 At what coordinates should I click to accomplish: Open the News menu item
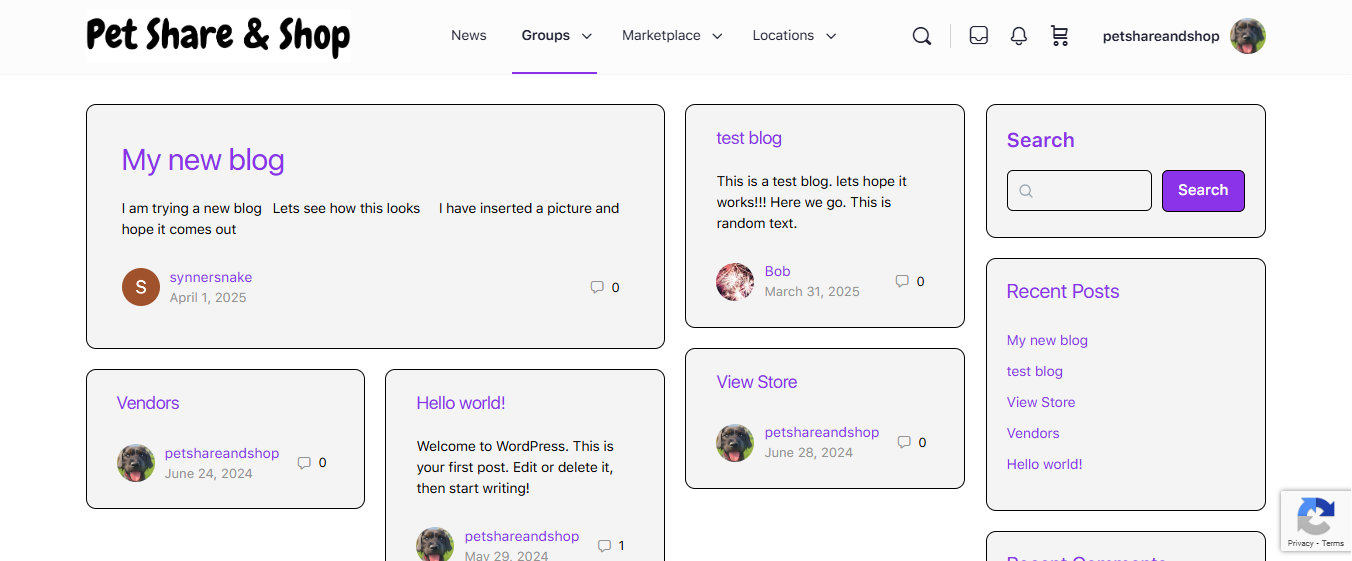point(469,35)
